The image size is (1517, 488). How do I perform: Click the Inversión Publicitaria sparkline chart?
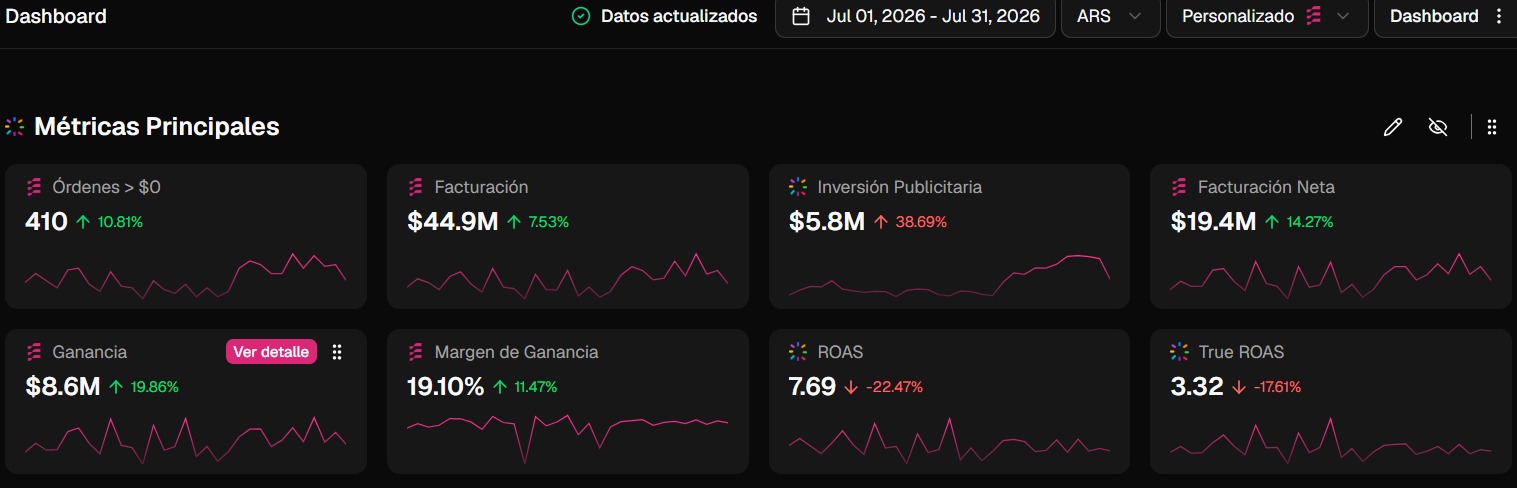point(949,275)
